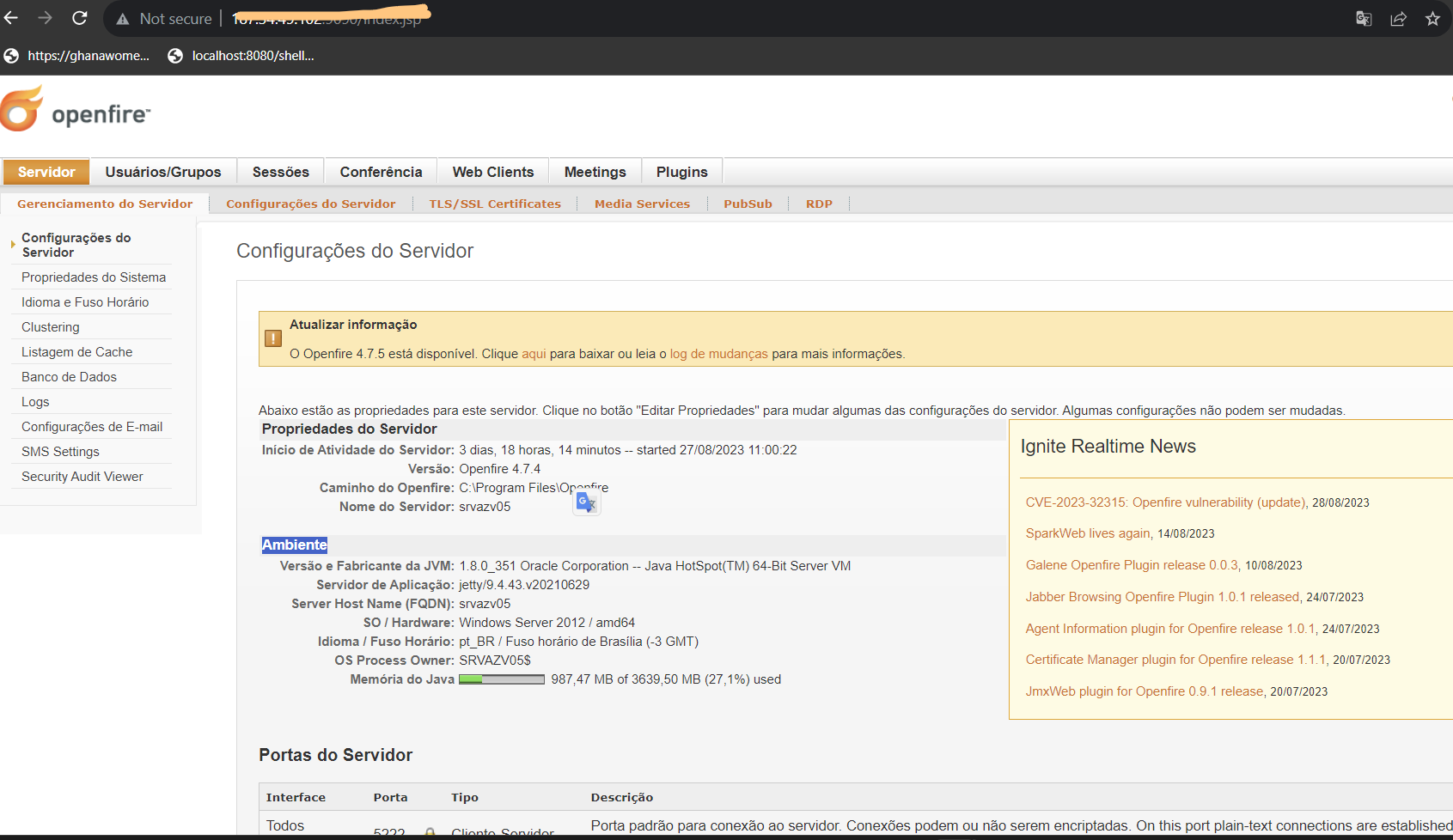Click the SRVAZV05$ process owner value

point(495,660)
